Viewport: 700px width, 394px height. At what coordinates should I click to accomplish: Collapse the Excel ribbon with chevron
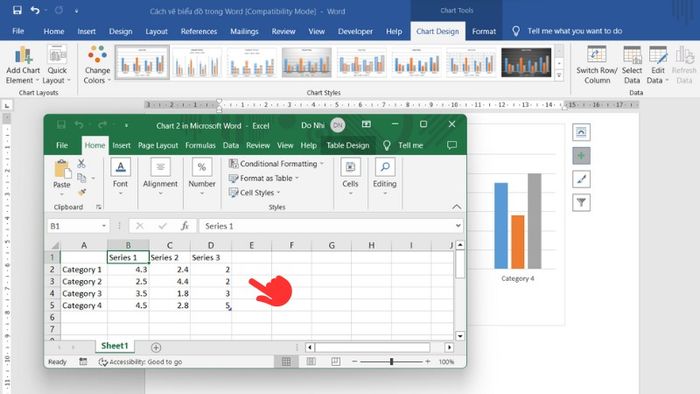click(456, 207)
